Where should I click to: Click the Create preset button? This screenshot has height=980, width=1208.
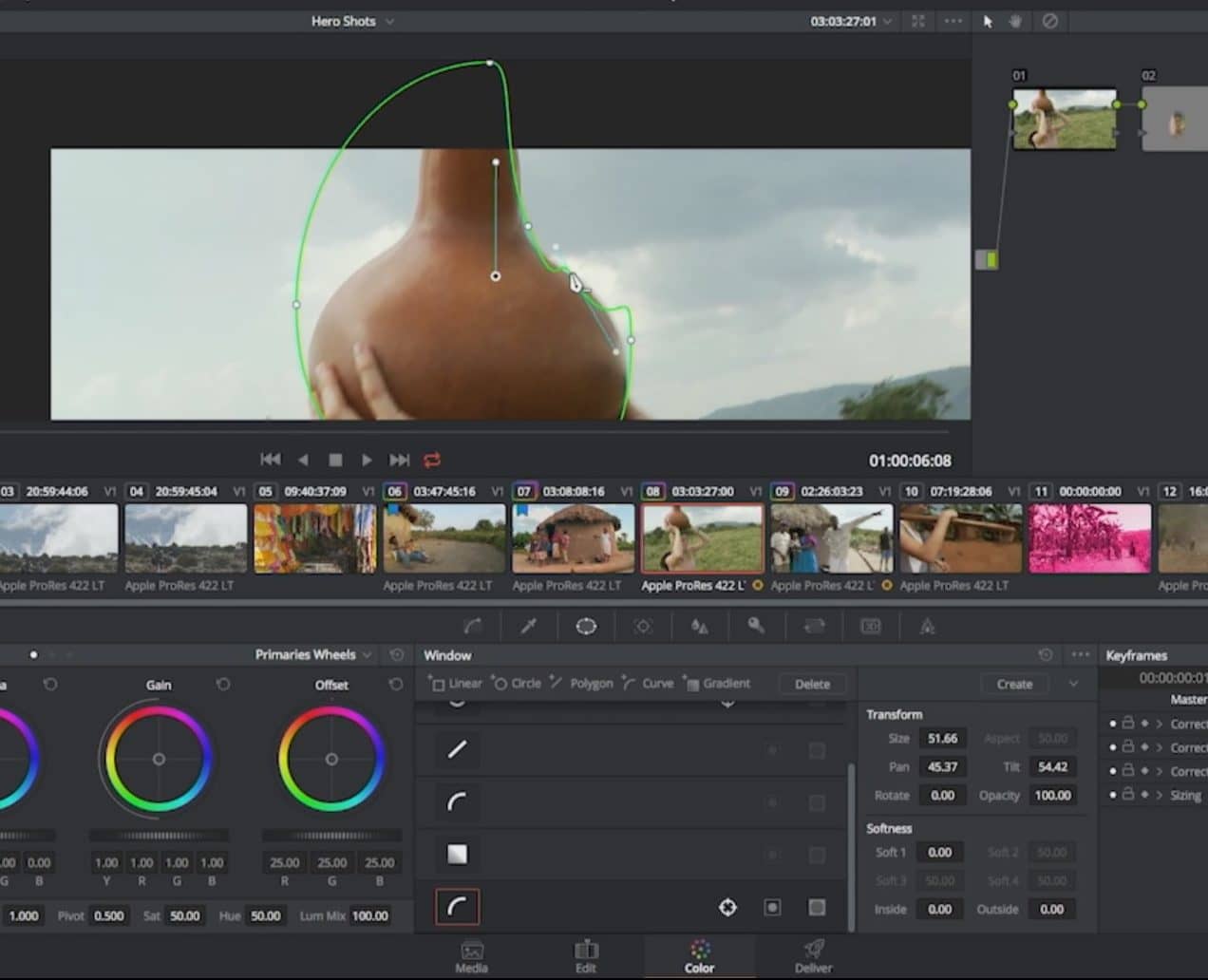pos(1014,684)
